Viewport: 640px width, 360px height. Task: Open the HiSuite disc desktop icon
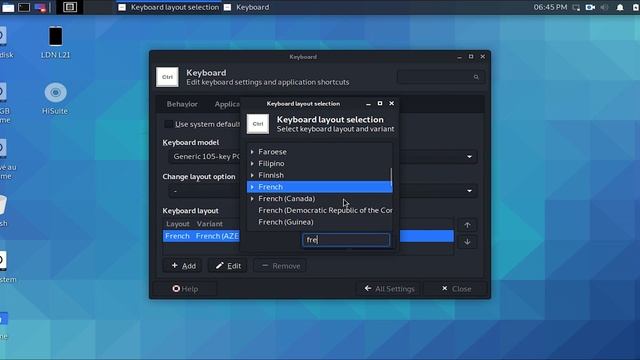click(x=55, y=98)
